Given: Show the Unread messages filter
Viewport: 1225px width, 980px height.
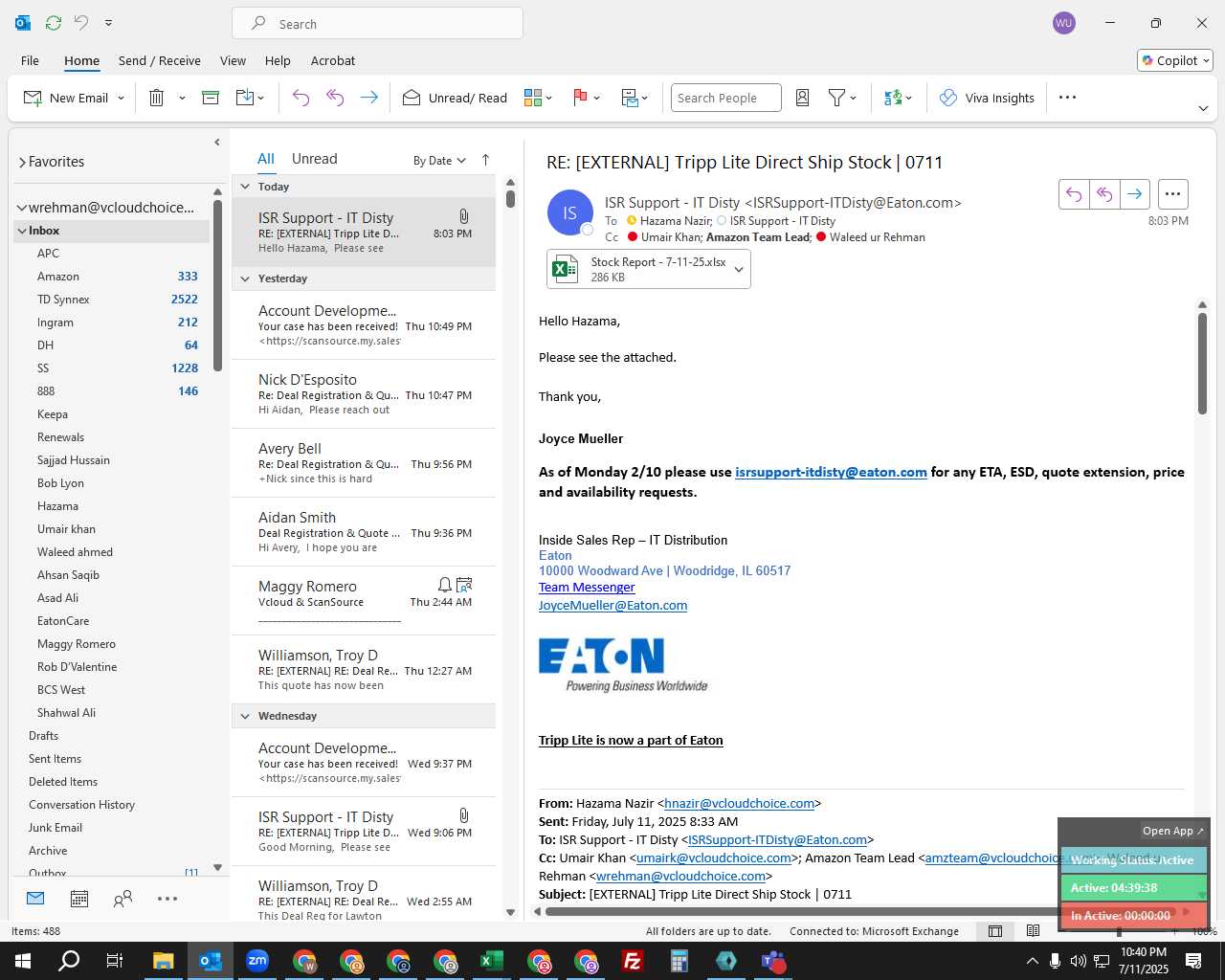Looking at the screenshot, I should tap(314, 159).
